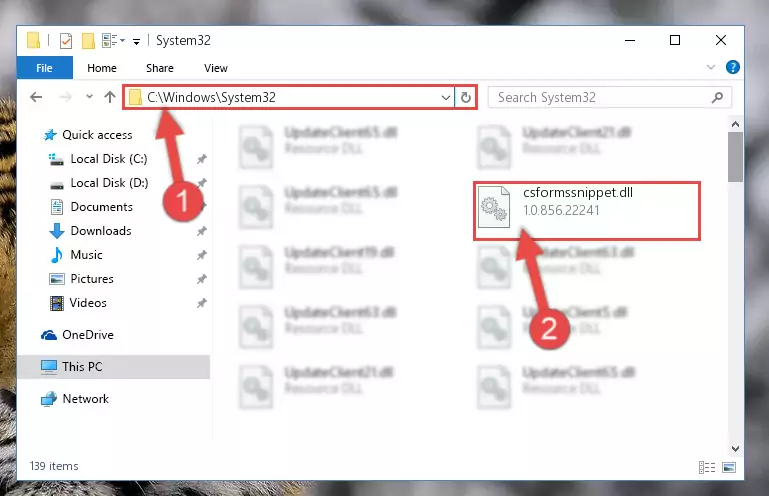Go up one folder level arrow
Viewport: 769px width, 496px height.
pyautogui.click(x=110, y=97)
